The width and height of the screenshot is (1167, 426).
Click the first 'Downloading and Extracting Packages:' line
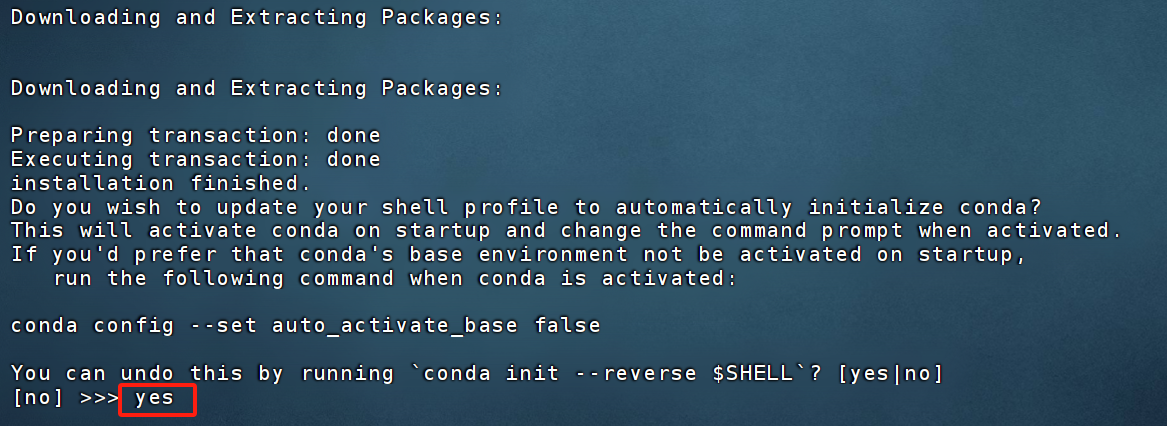(258, 18)
